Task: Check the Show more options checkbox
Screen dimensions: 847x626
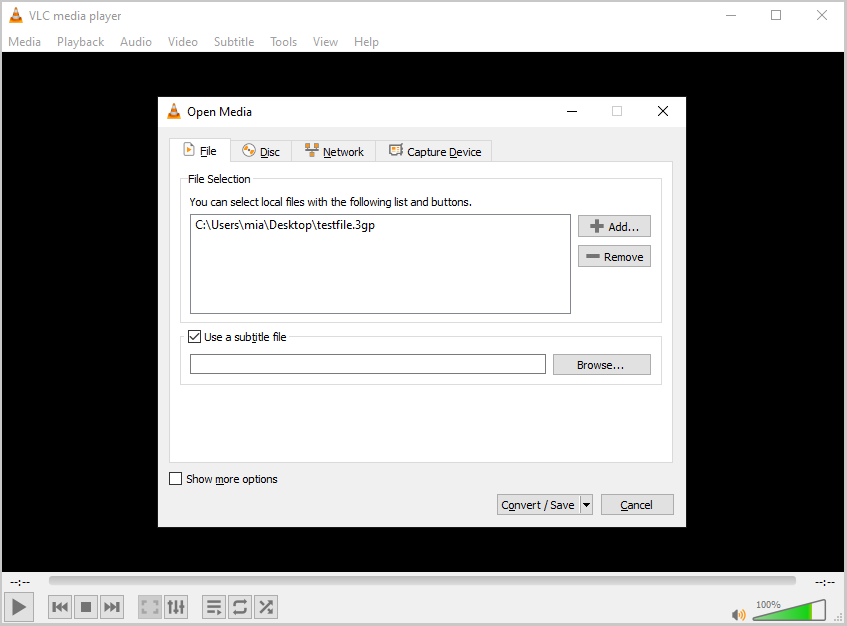Action: click(x=176, y=479)
